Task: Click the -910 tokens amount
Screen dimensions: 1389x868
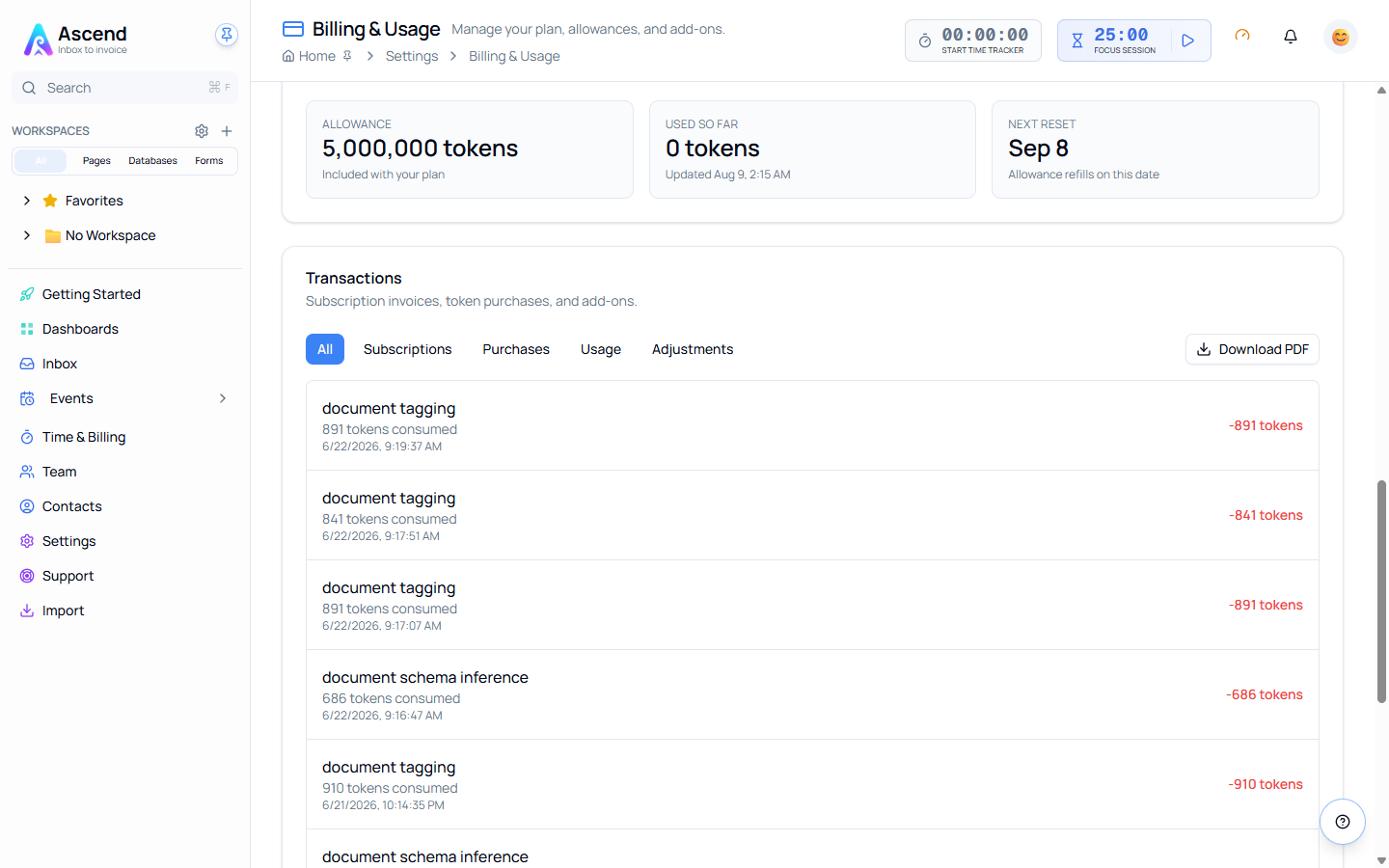Action: pos(1266,784)
